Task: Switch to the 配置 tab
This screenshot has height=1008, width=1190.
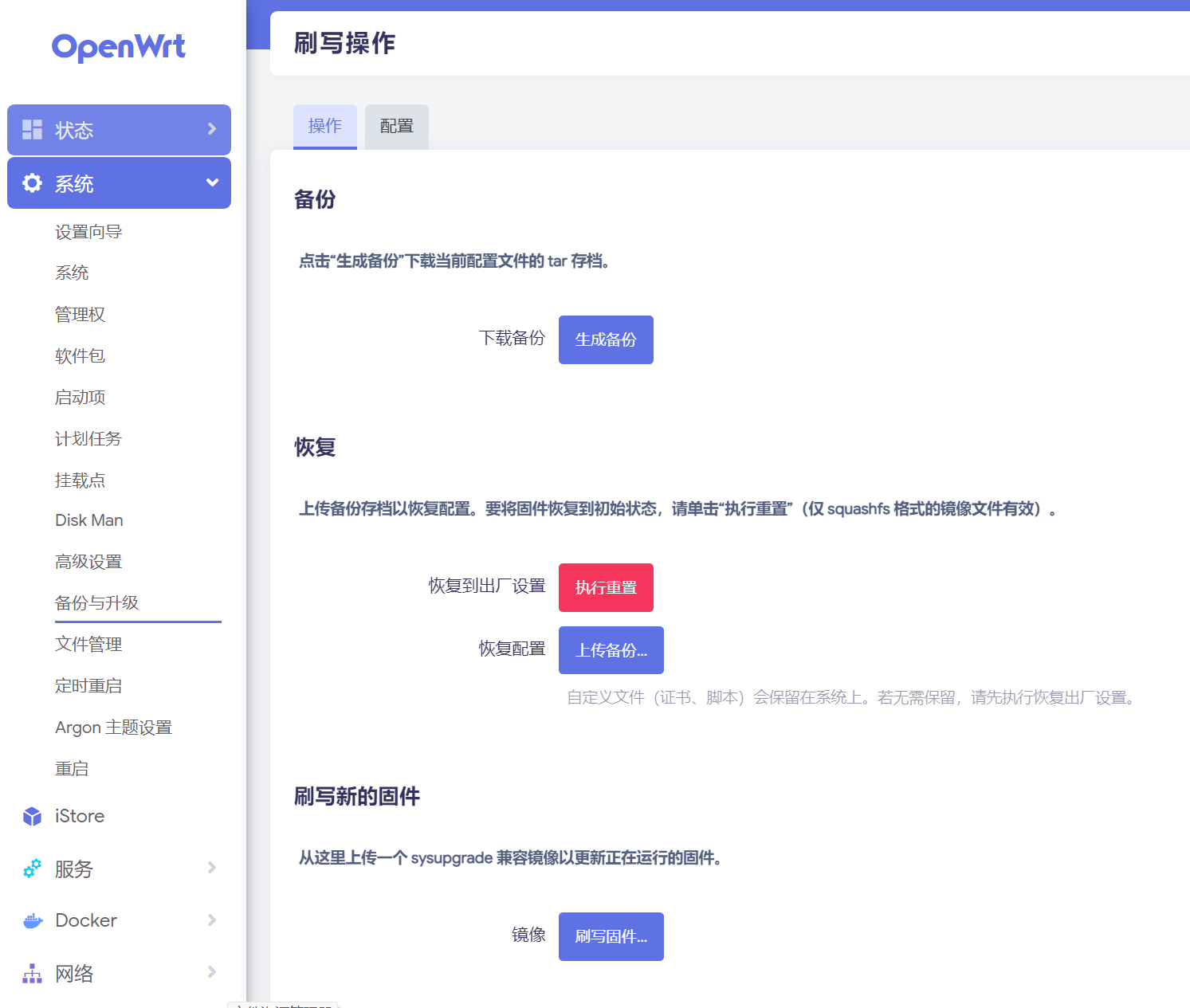Action: click(x=397, y=126)
